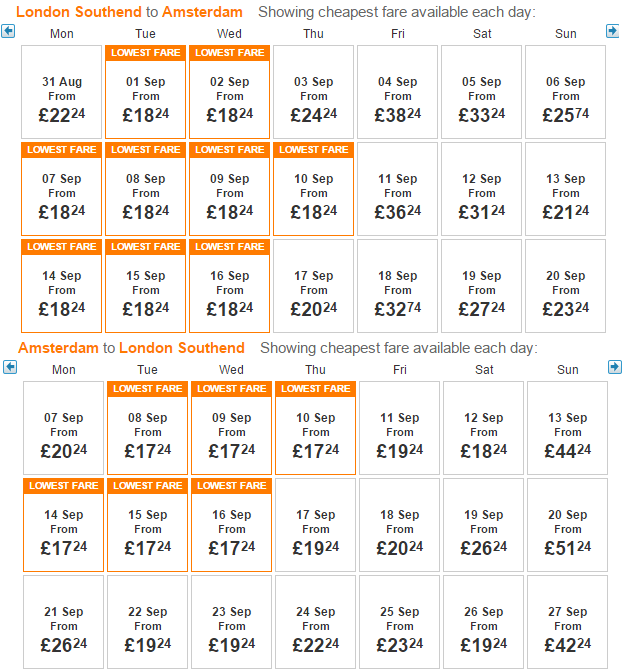
Task: Show earlier dates for Amsterdam return flights
Action: pos(10,367)
